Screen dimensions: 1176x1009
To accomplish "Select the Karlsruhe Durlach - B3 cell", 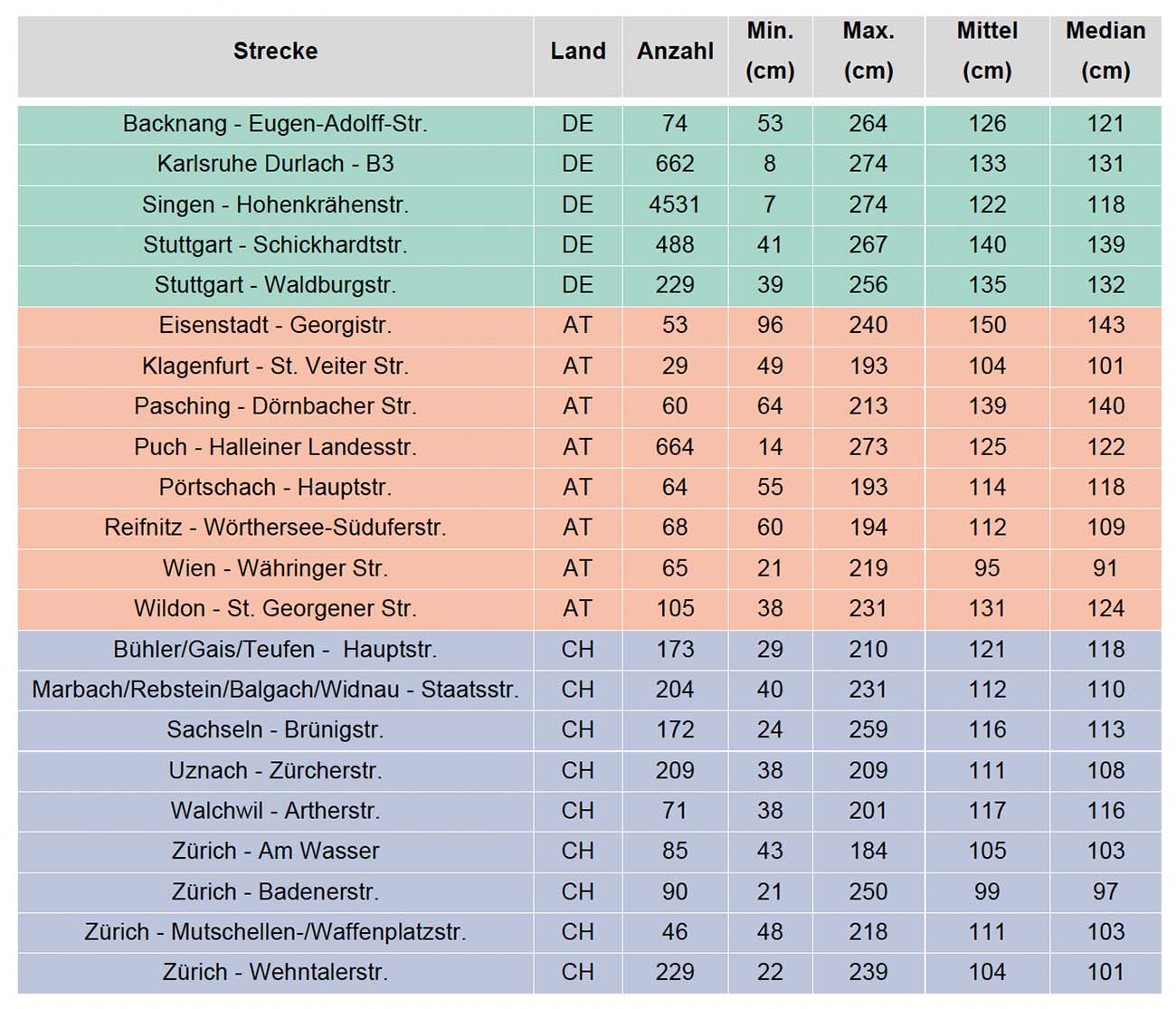I will tap(275, 164).
